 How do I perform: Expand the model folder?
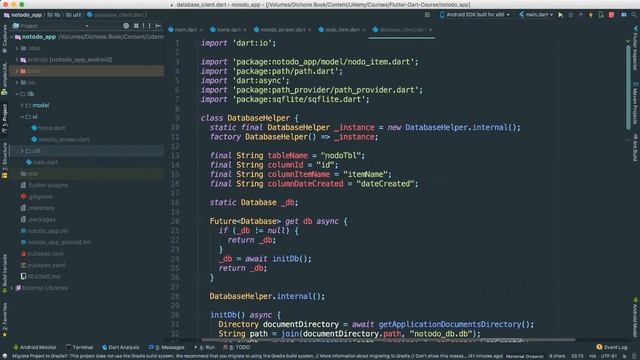coord(22,105)
